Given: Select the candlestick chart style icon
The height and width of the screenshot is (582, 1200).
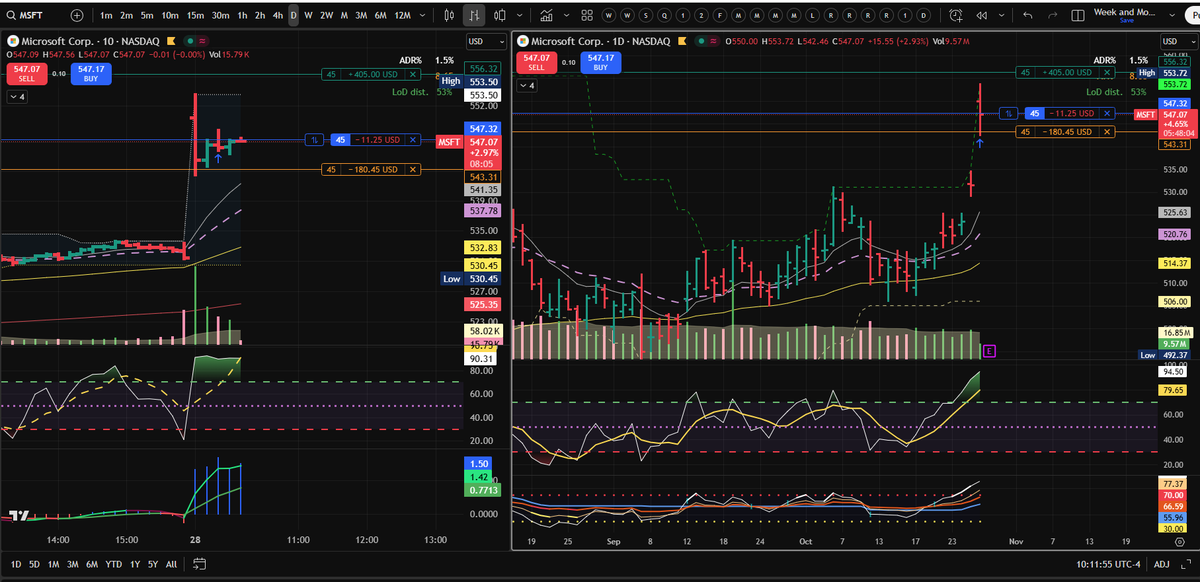Looking at the screenshot, I should [x=449, y=14].
